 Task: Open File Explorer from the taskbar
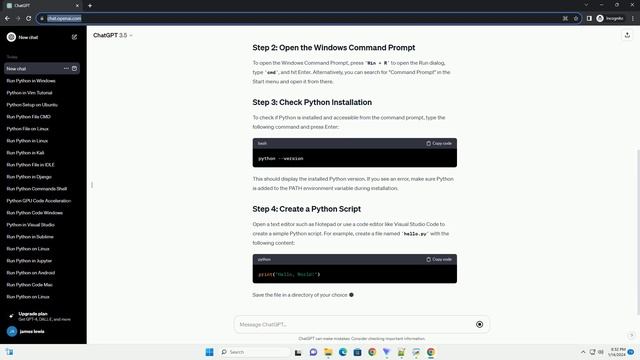pos(328,352)
